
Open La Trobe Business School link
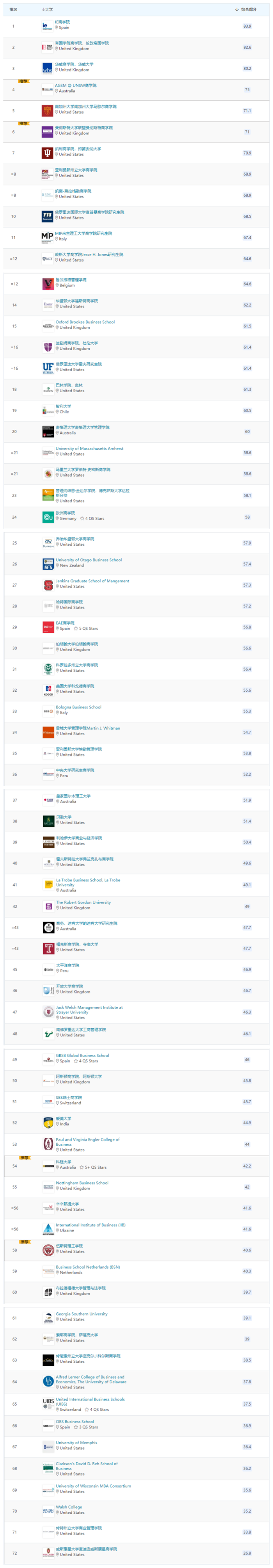pos(88,883)
